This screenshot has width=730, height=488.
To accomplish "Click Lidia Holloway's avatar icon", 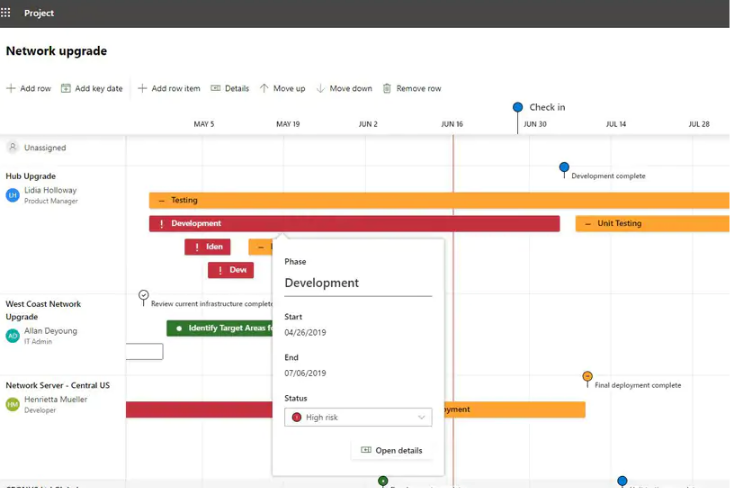I will (x=13, y=195).
